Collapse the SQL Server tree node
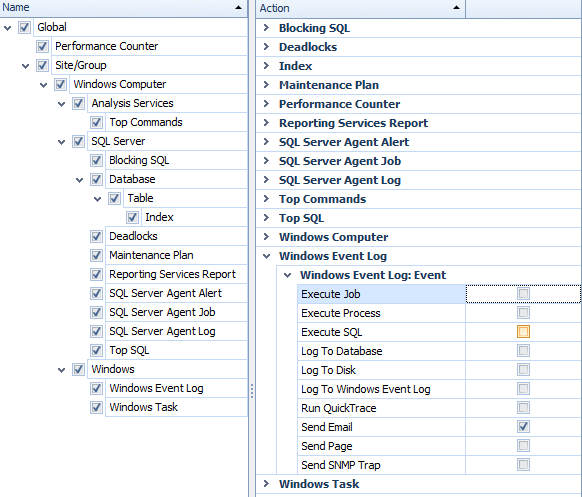The image size is (582, 497). click(x=62, y=142)
